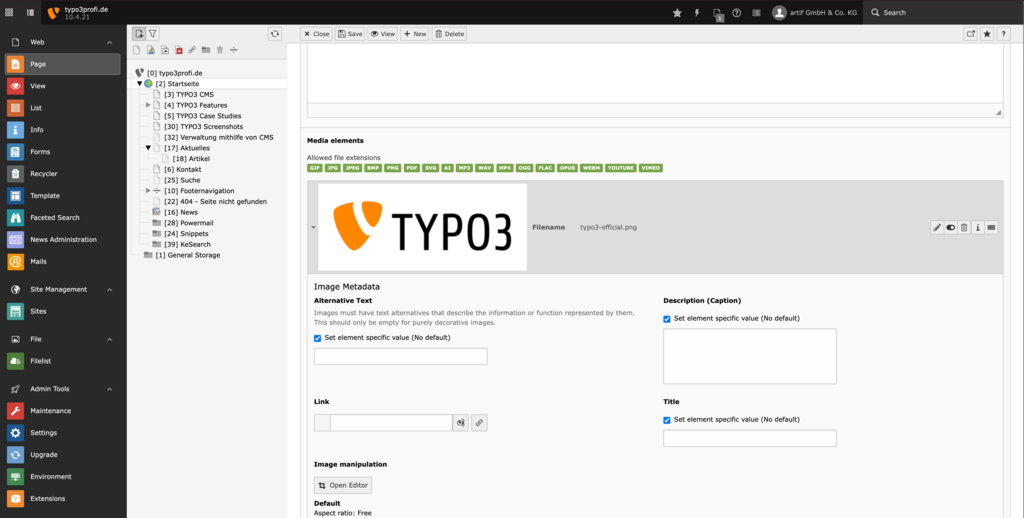
Task: Collapse the typo3-official.png media element
Action: tap(313, 227)
